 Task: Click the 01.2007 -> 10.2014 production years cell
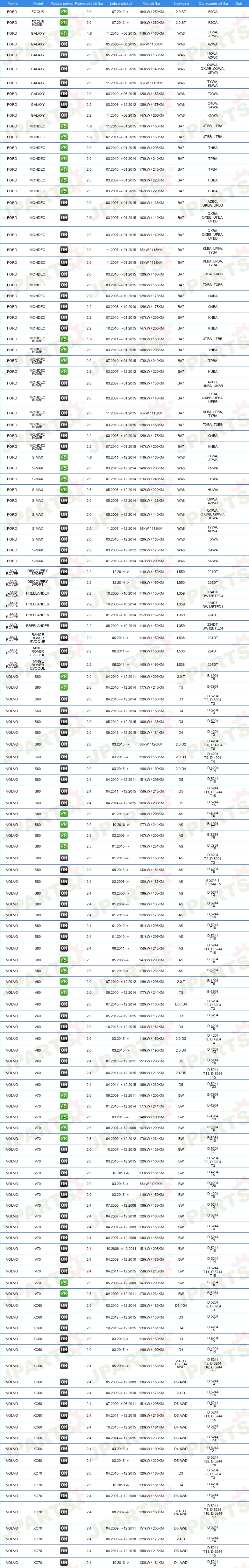[x=121, y=615]
